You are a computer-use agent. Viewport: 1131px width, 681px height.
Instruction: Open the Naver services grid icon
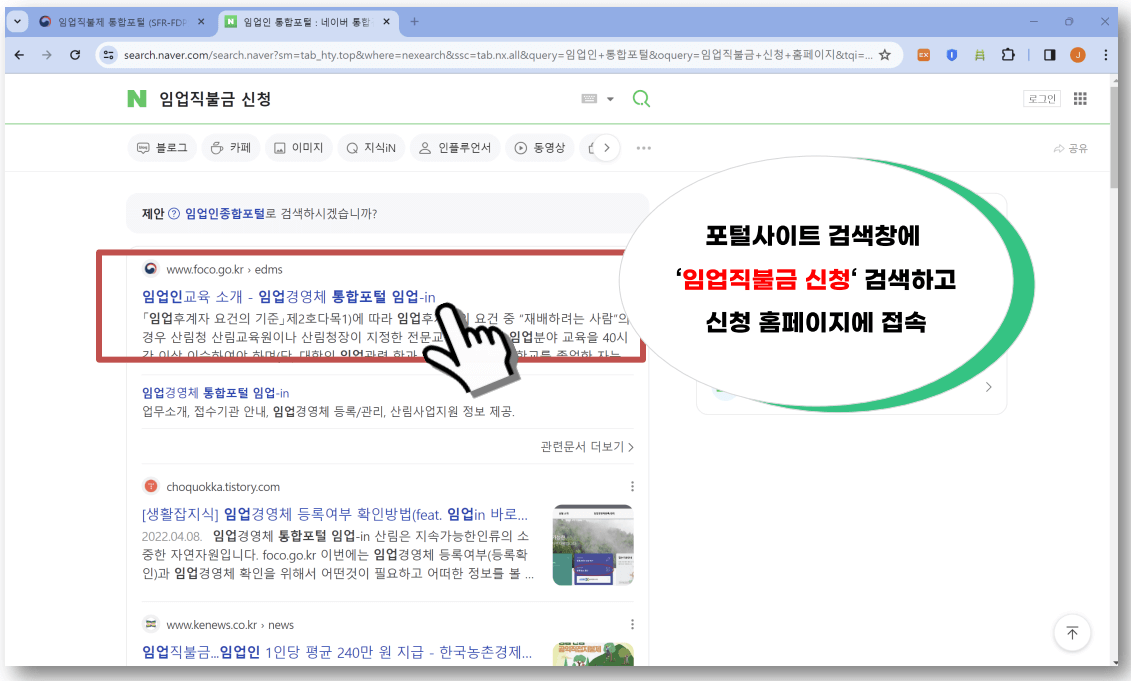(1080, 98)
